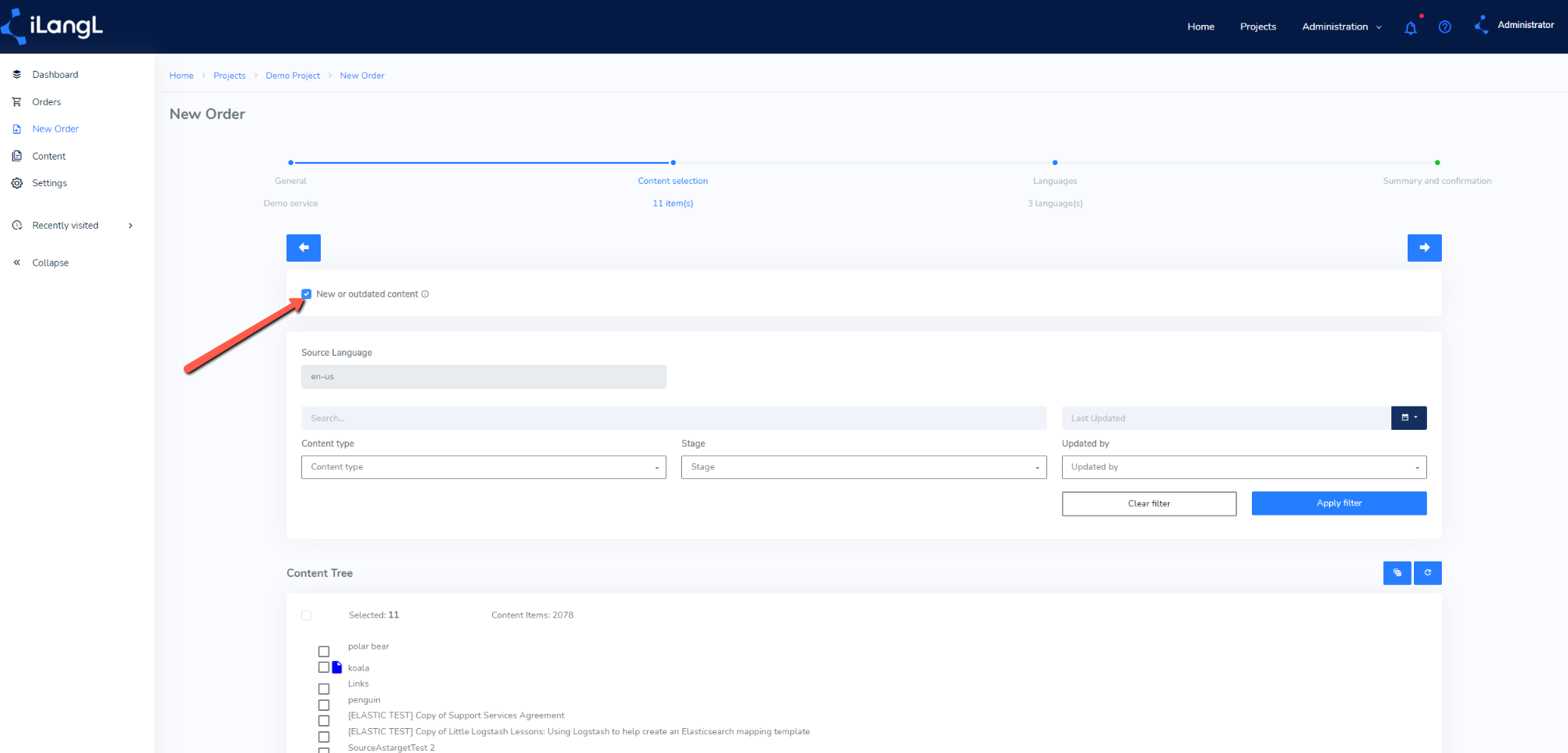1568x753 pixels.
Task: Jump to Summary and confirmation step
Action: (1437, 181)
